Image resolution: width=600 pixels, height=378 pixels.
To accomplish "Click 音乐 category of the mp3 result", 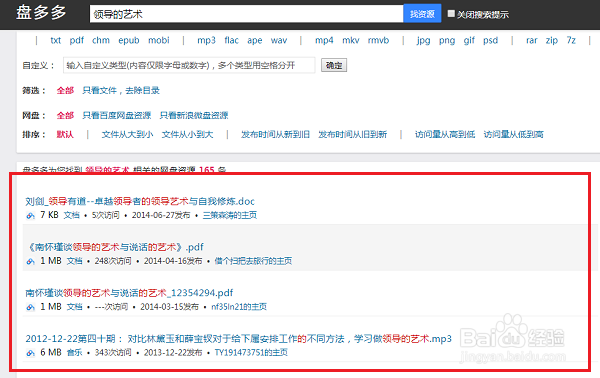I will pyautogui.click(x=74, y=352).
